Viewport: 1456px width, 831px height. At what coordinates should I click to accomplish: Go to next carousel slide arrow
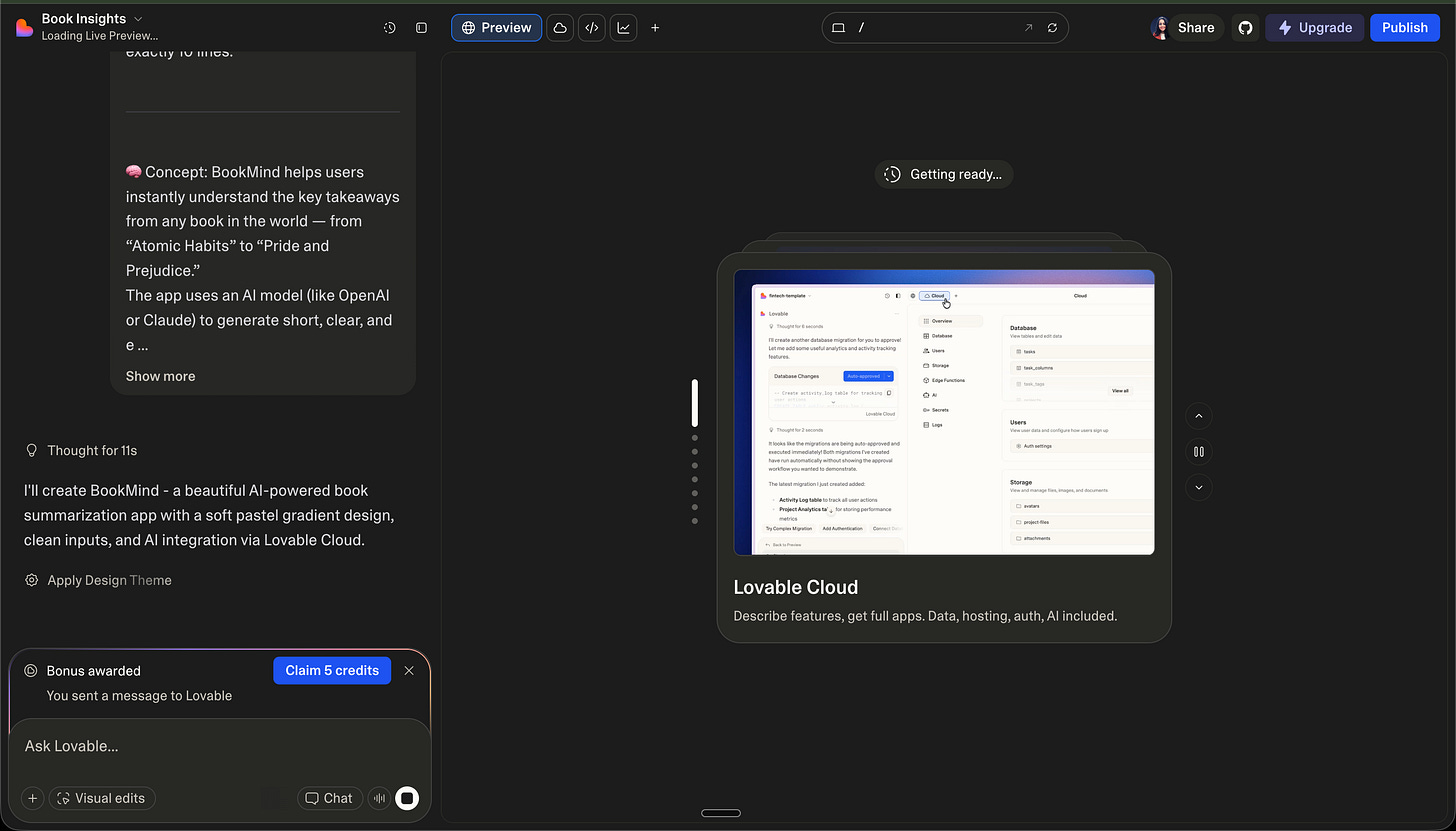(1198, 488)
